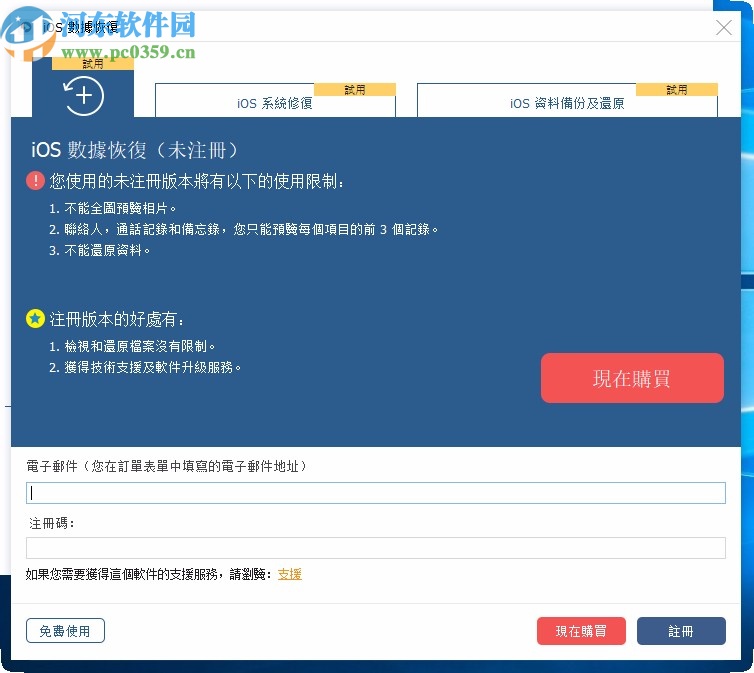Click the red exclamation warning icon
The width and height of the screenshot is (754, 673).
click(35, 181)
